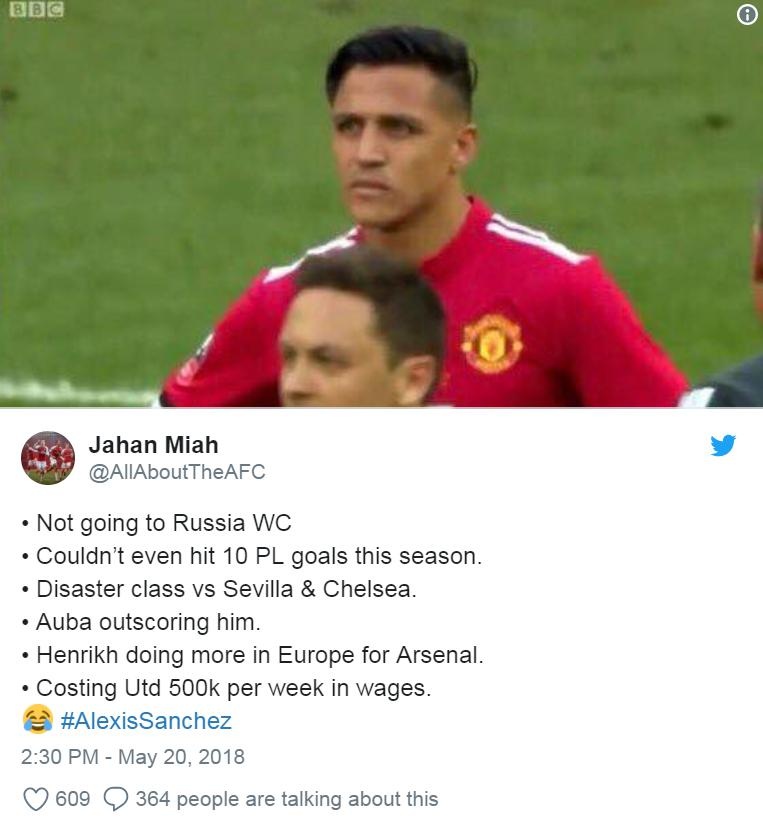Open the info icon in the top corner
Image resolution: width=763 pixels, height=824 pixels.
(745, 14)
